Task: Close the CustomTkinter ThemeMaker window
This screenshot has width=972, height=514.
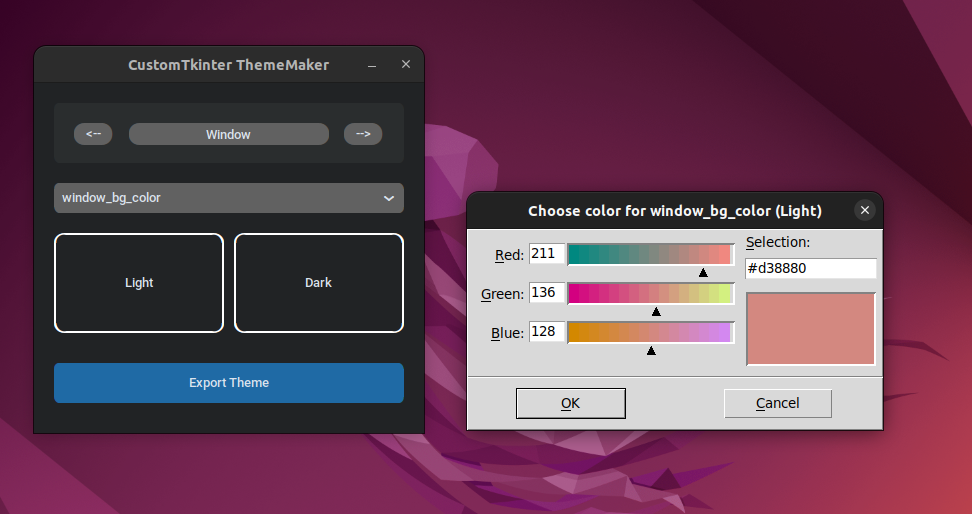Action: click(406, 64)
